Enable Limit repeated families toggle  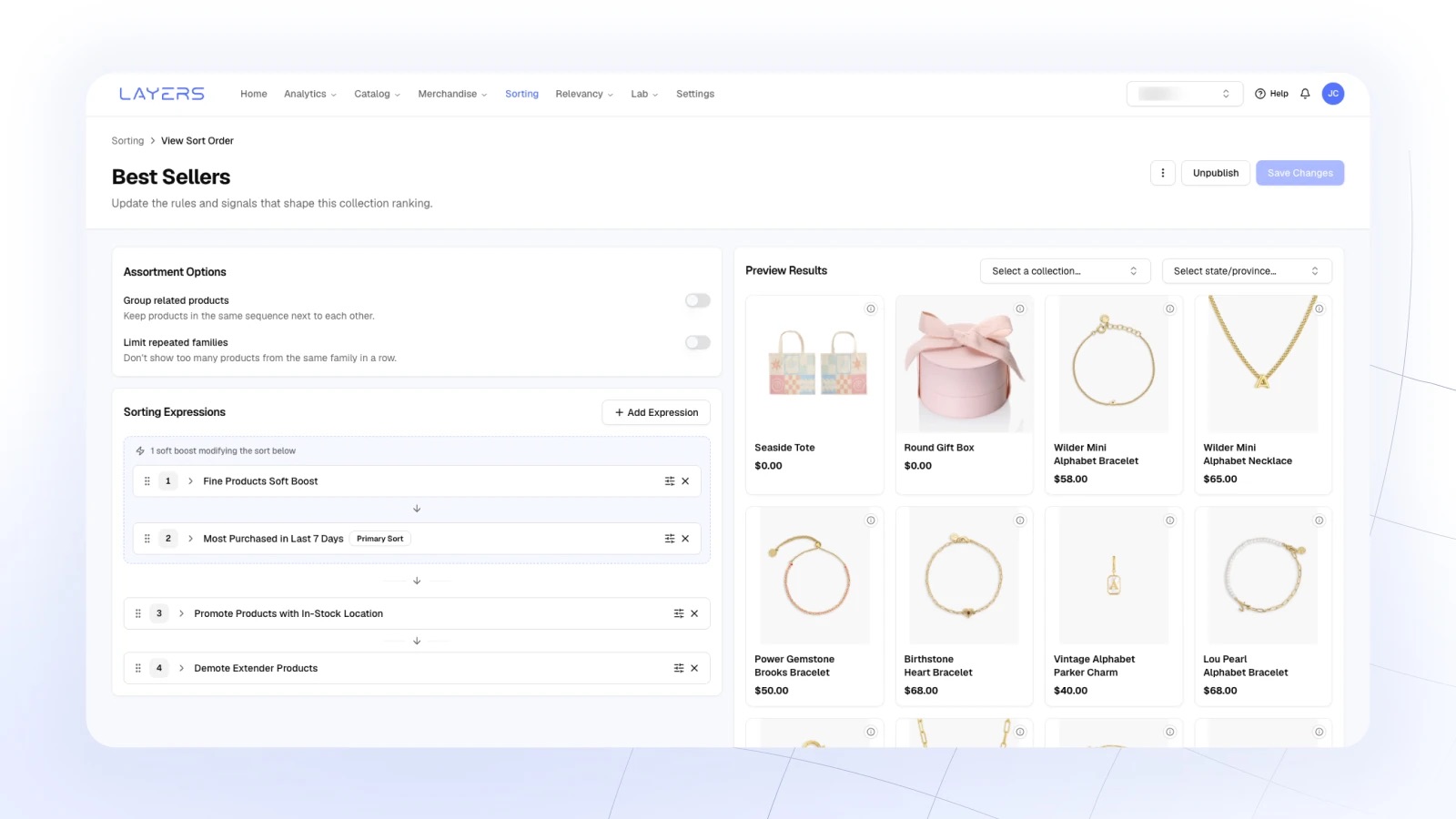point(698,342)
